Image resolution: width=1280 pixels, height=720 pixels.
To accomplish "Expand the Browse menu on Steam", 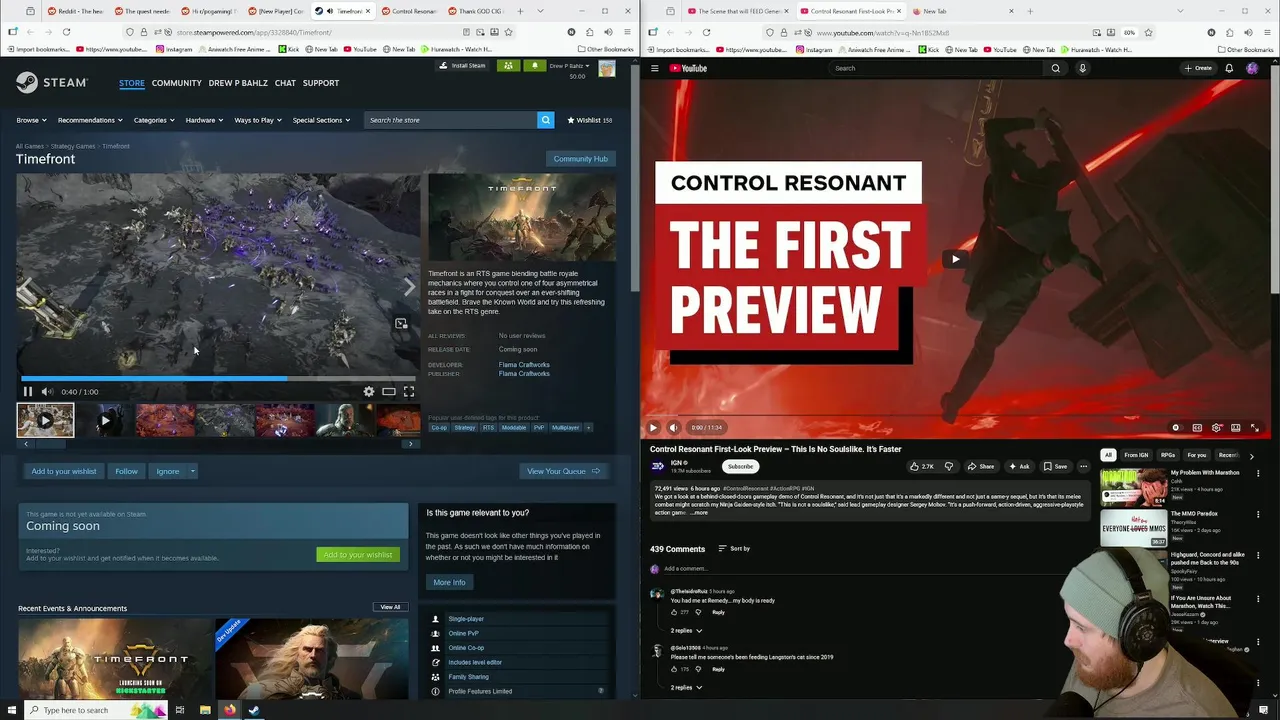I will (x=30, y=120).
